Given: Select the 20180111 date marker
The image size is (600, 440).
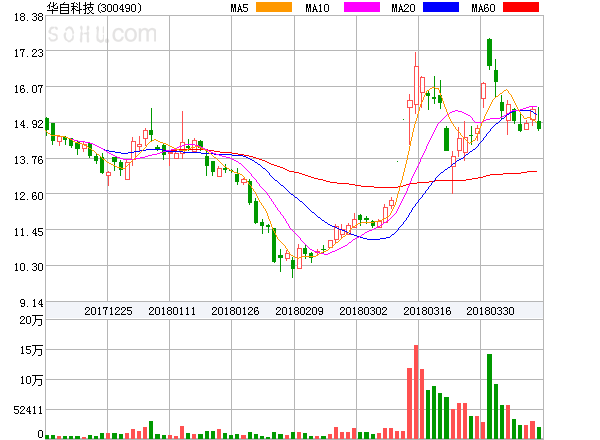Looking at the screenshot, I should (x=172, y=311).
